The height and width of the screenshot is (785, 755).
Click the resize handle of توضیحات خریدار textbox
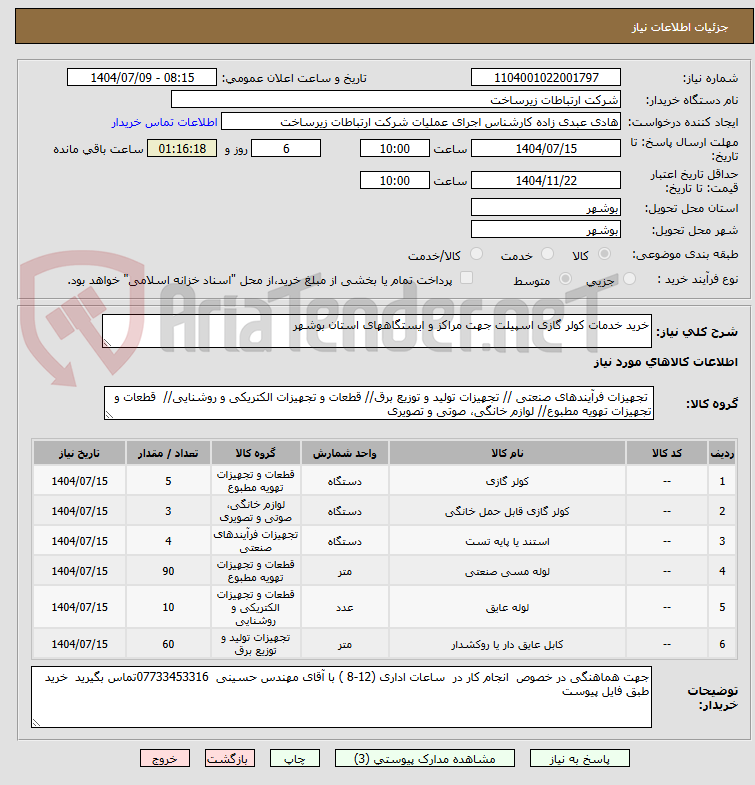click(36, 723)
